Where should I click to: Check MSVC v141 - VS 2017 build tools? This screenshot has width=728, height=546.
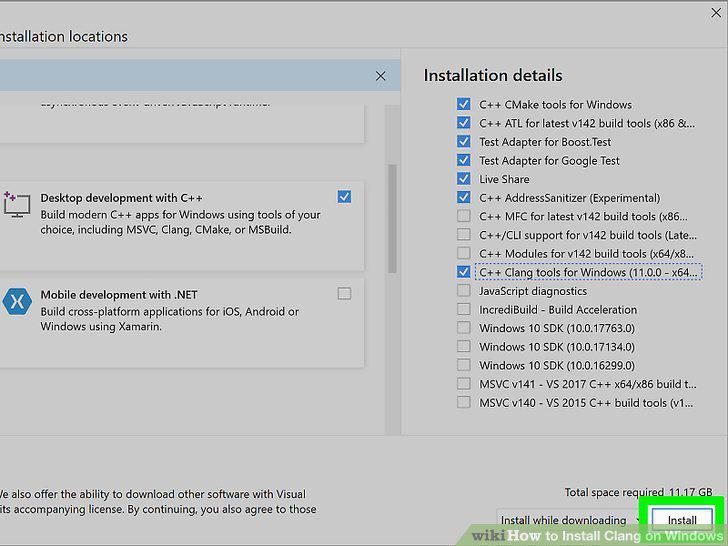point(463,384)
